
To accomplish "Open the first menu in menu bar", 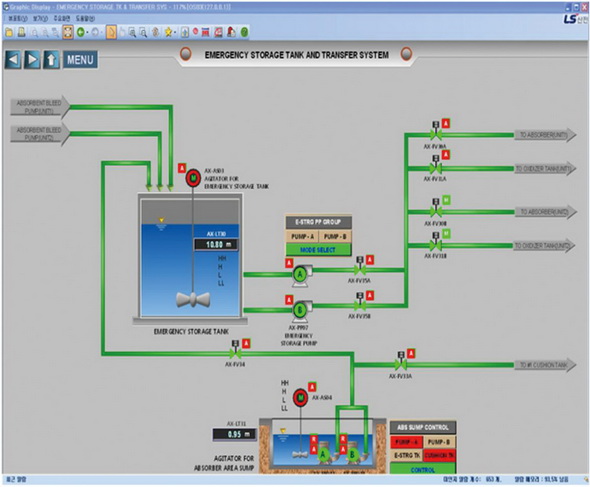I will 18,18.
